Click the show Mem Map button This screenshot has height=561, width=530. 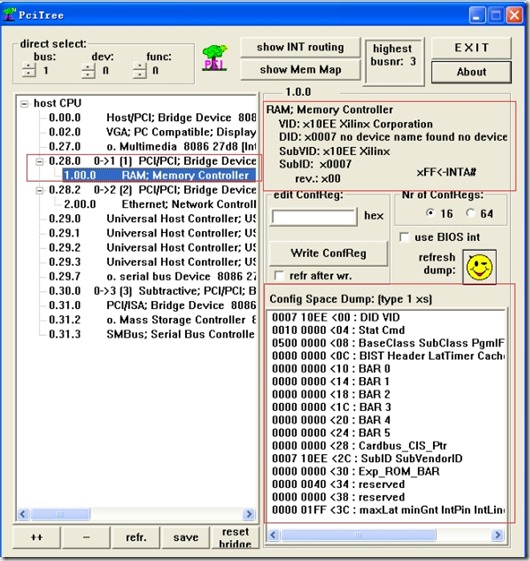[300, 69]
